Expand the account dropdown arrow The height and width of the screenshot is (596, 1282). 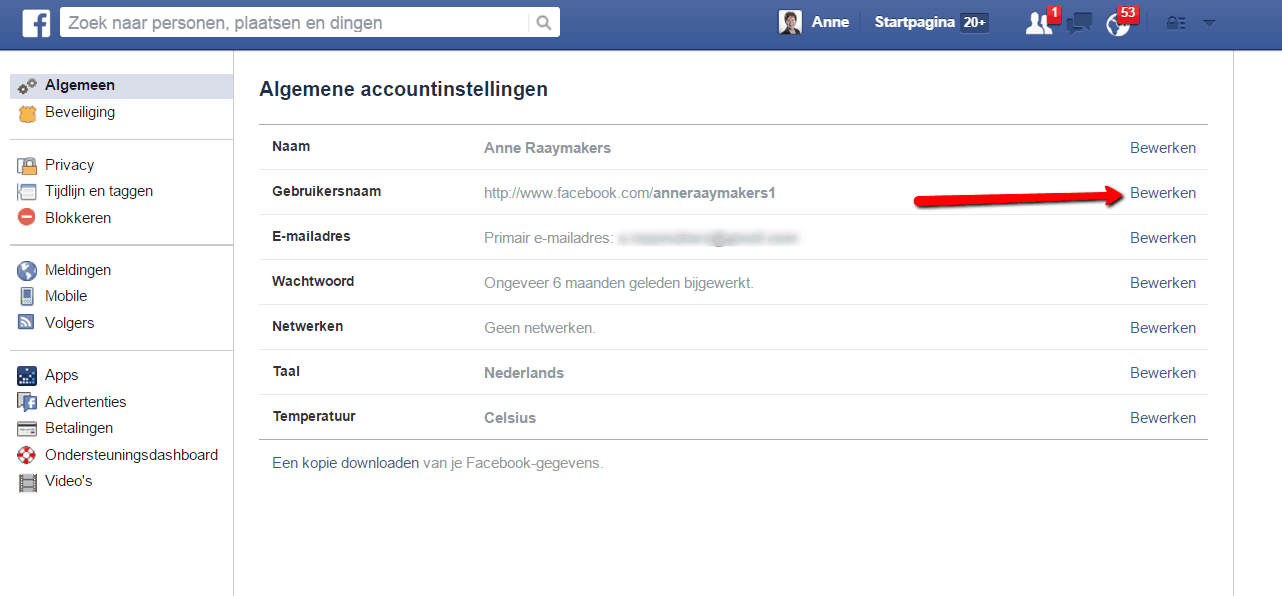click(1209, 23)
